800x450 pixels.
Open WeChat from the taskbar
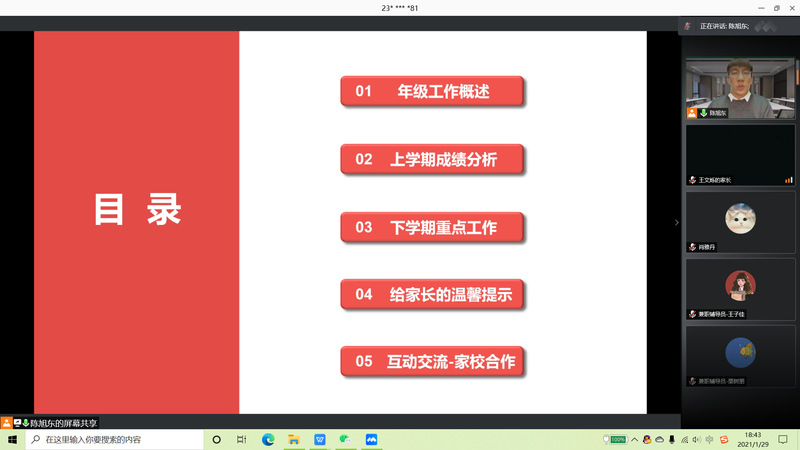tap(346, 439)
